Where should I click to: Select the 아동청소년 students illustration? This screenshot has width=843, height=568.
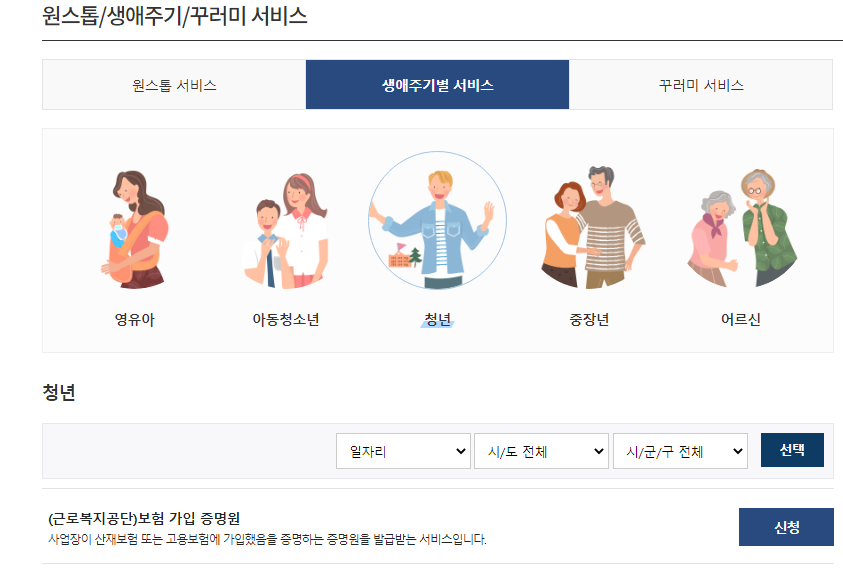coord(285,230)
